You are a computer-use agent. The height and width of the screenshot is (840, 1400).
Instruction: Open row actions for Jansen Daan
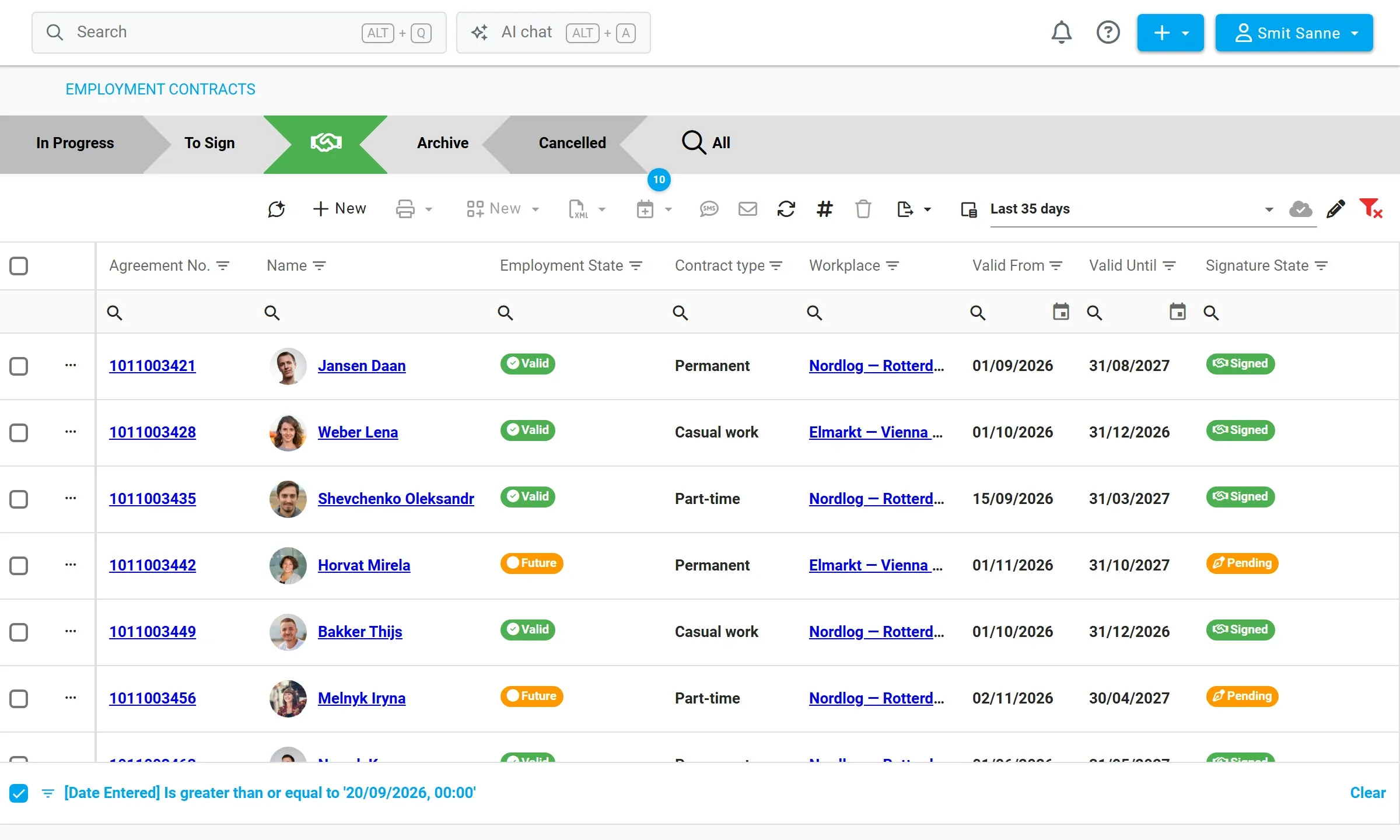point(71,365)
